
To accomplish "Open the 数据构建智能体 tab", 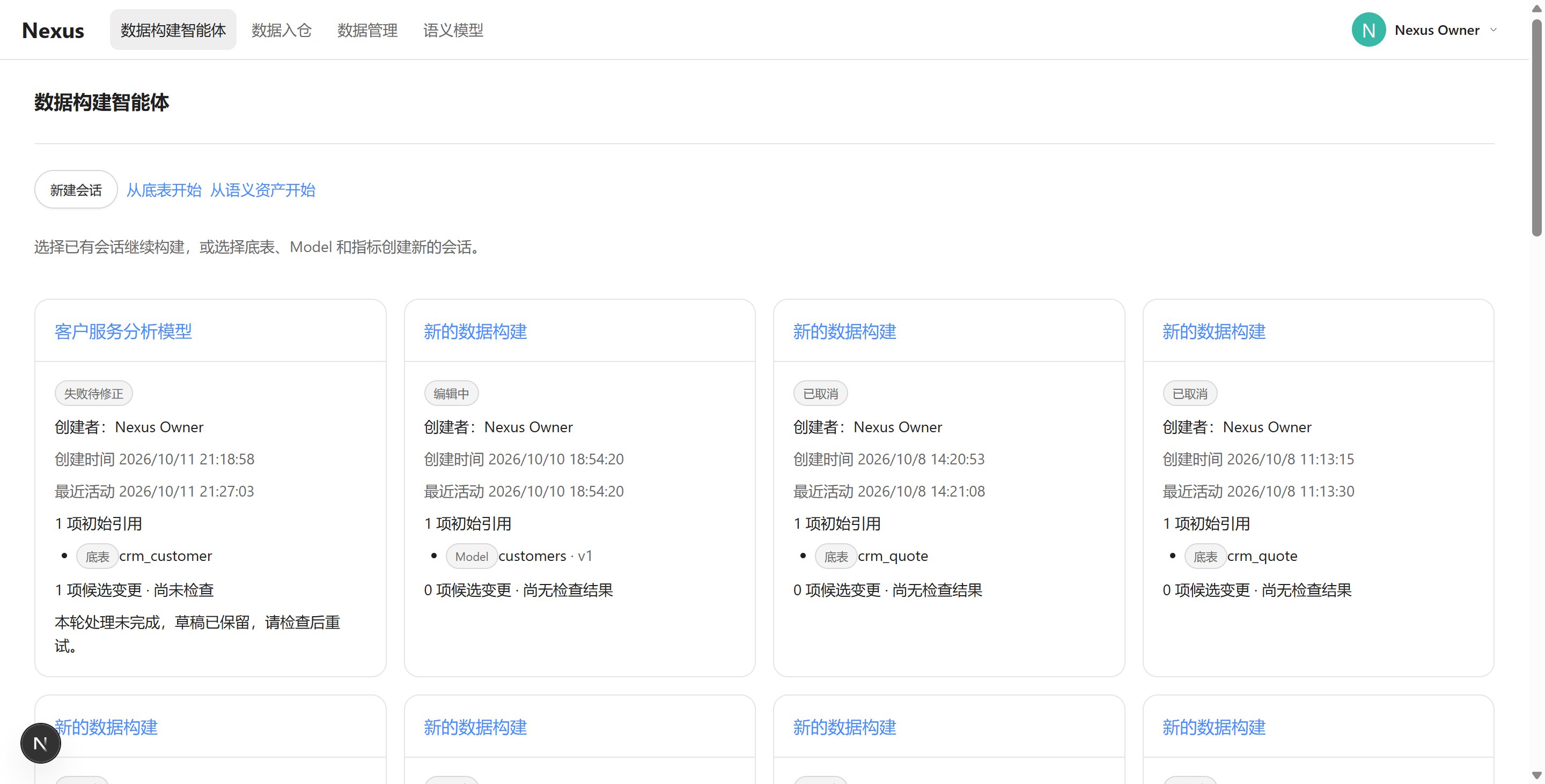I will pos(173,30).
